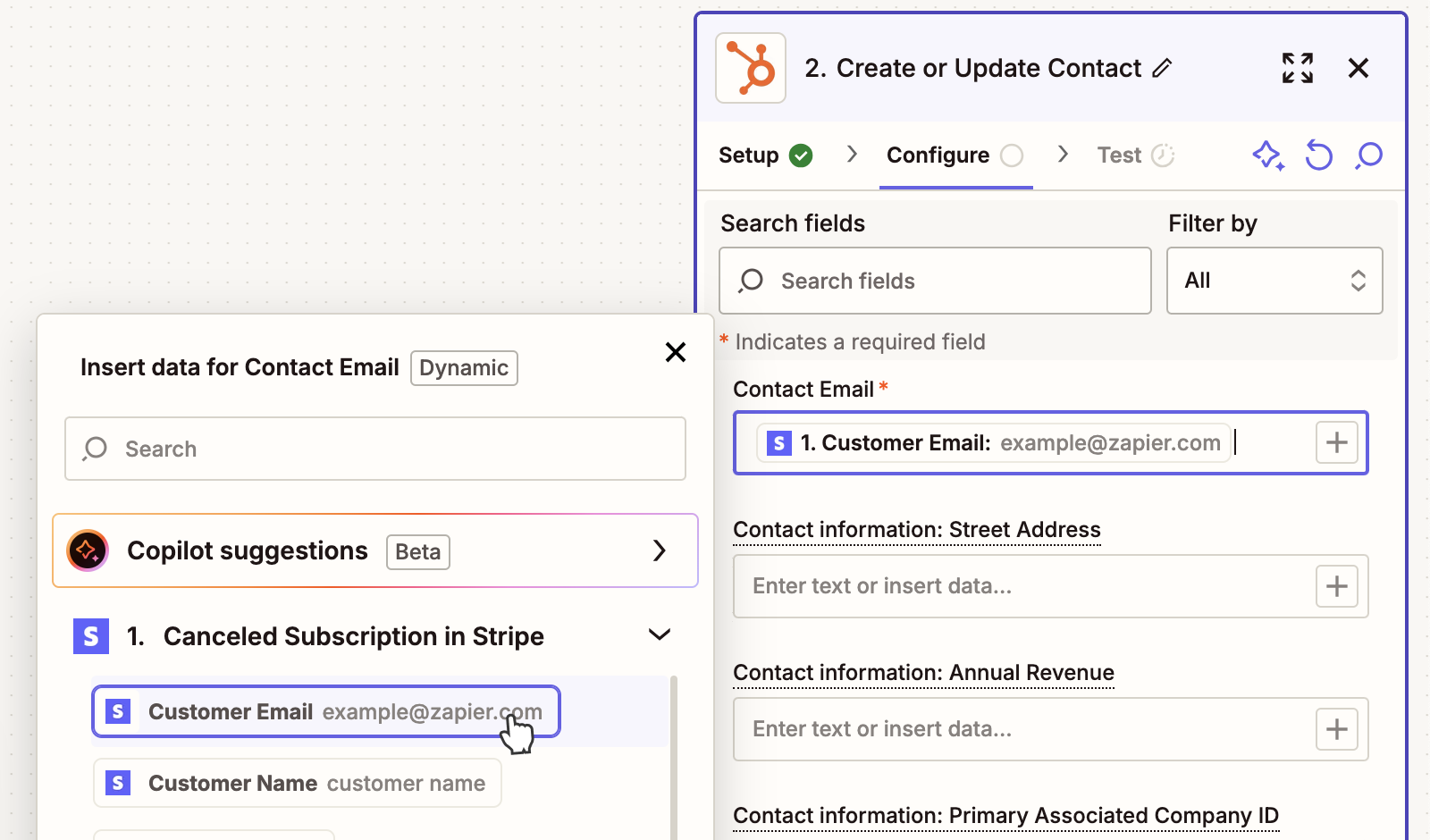Click plus button in Contact Email field
The height and width of the screenshot is (840, 1430).
point(1337,442)
